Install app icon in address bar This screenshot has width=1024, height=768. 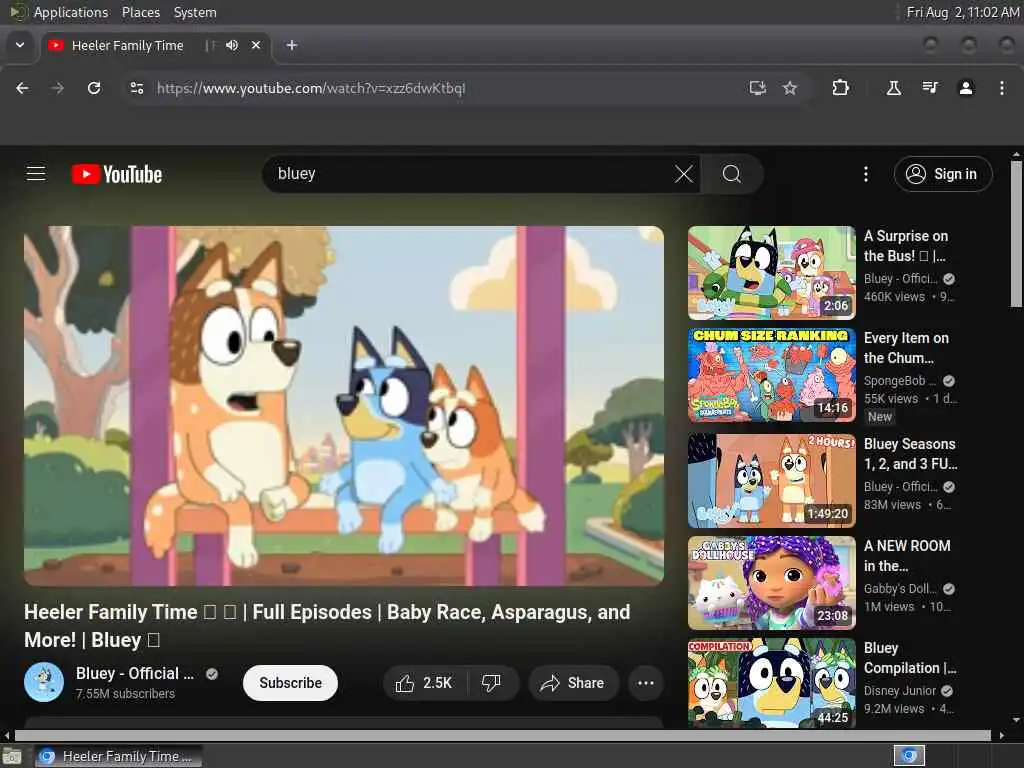coord(758,88)
